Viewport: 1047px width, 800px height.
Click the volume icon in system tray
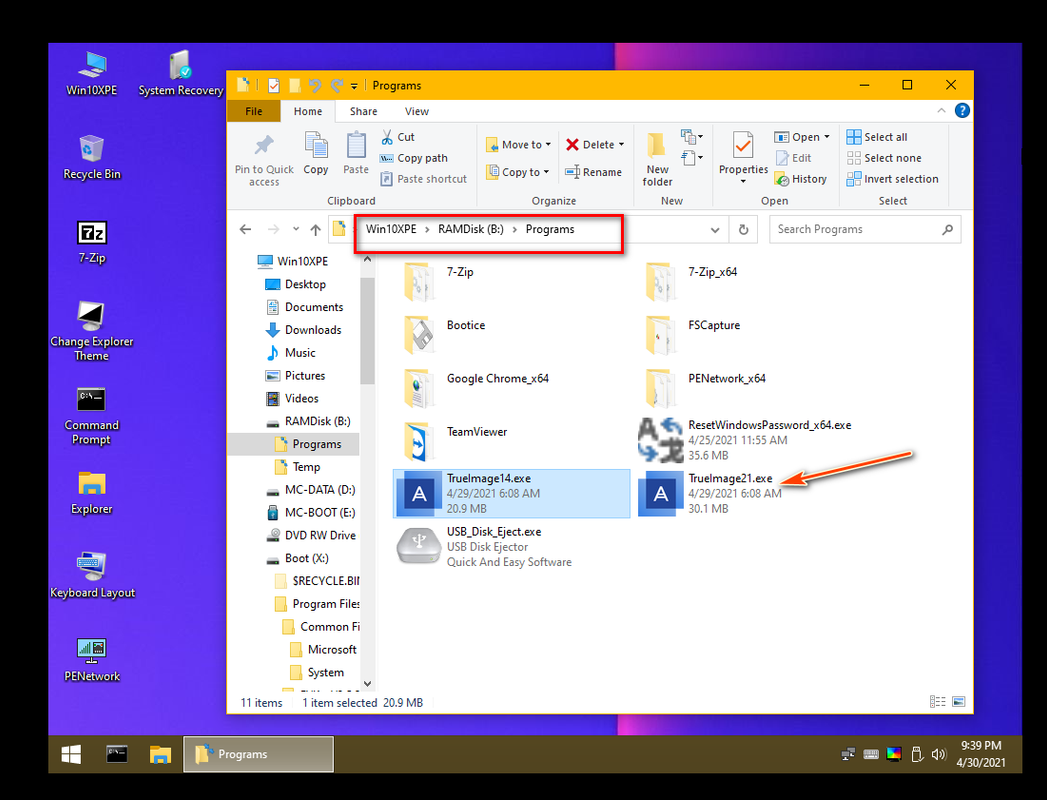pos(939,755)
